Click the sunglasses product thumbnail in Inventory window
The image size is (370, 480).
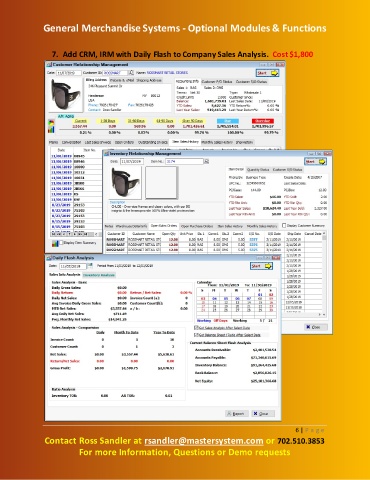125,182
